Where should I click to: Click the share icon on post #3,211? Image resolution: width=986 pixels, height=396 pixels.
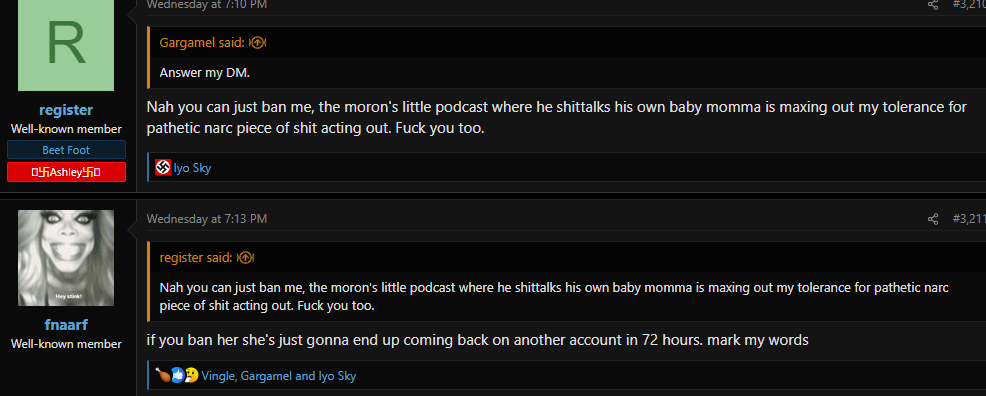pos(933,219)
